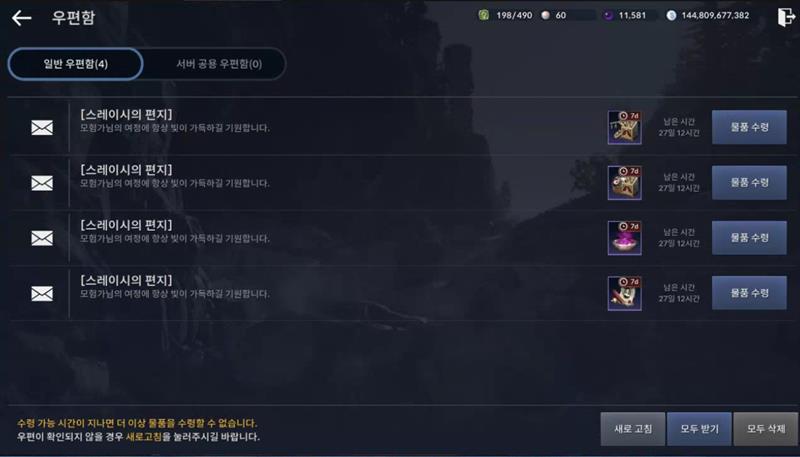
Task: Tap the silver coin currency icon
Action: pyautogui.click(x=671, y=15)
